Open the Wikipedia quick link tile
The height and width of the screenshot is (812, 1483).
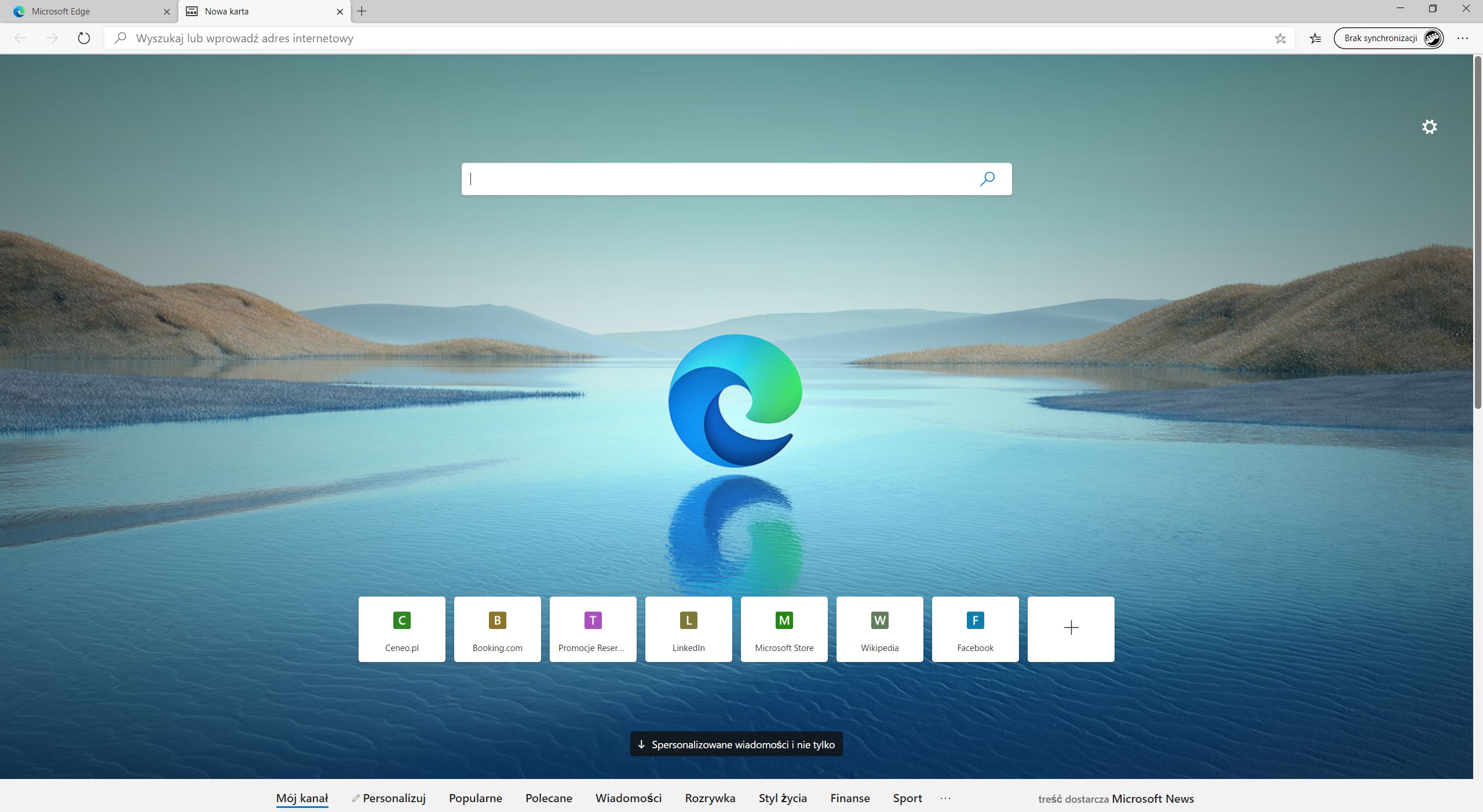[879, 629]
